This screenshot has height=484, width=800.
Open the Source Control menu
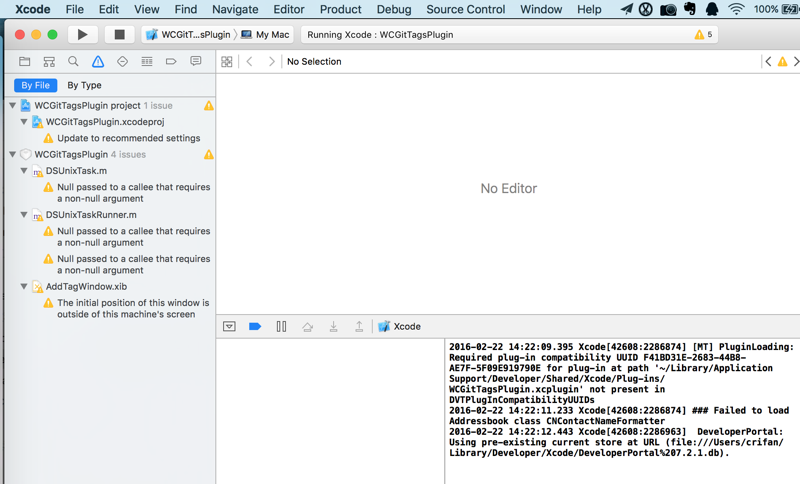[x=466, y=9]
